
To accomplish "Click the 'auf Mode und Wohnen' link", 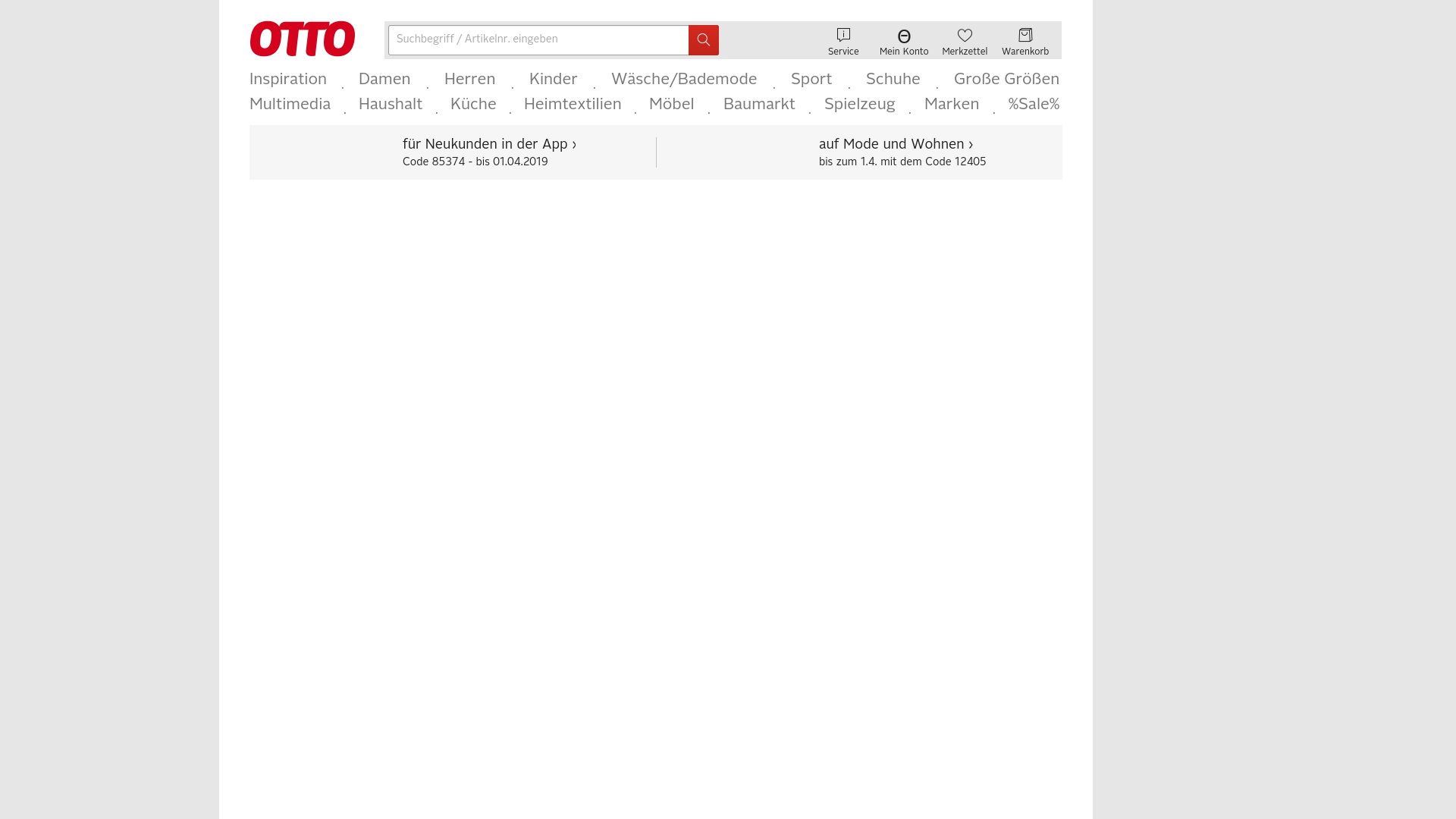I will pos(896,144).
